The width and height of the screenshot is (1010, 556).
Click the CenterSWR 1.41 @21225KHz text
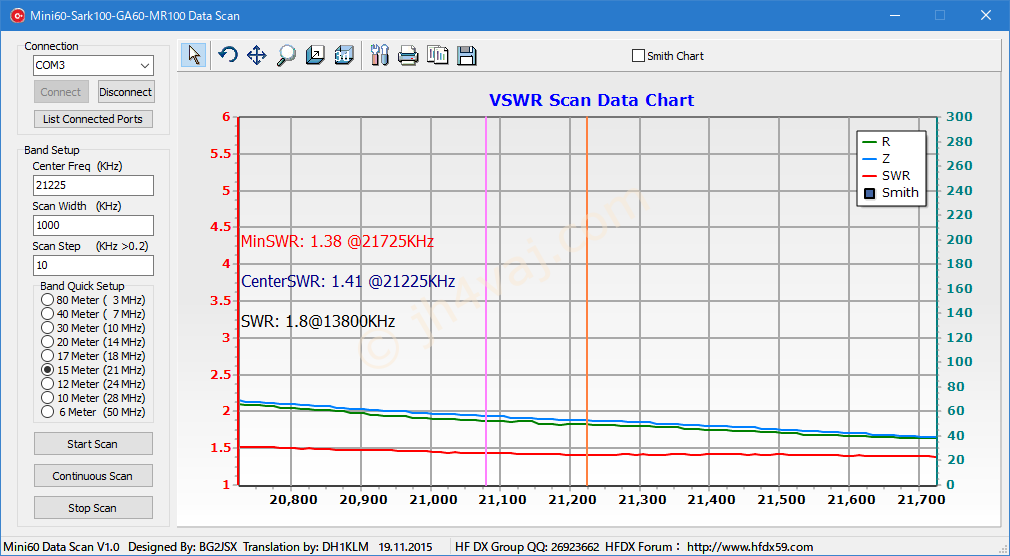click(348, 282)
